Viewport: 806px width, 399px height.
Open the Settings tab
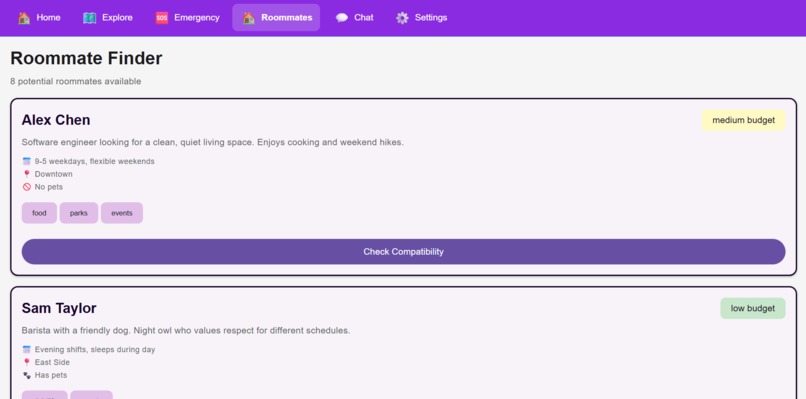tap(422, 17)
